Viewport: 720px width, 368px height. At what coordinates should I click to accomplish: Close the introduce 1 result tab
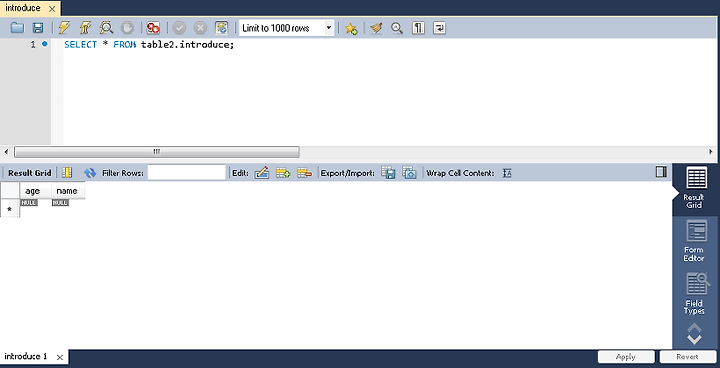point(60,357)
